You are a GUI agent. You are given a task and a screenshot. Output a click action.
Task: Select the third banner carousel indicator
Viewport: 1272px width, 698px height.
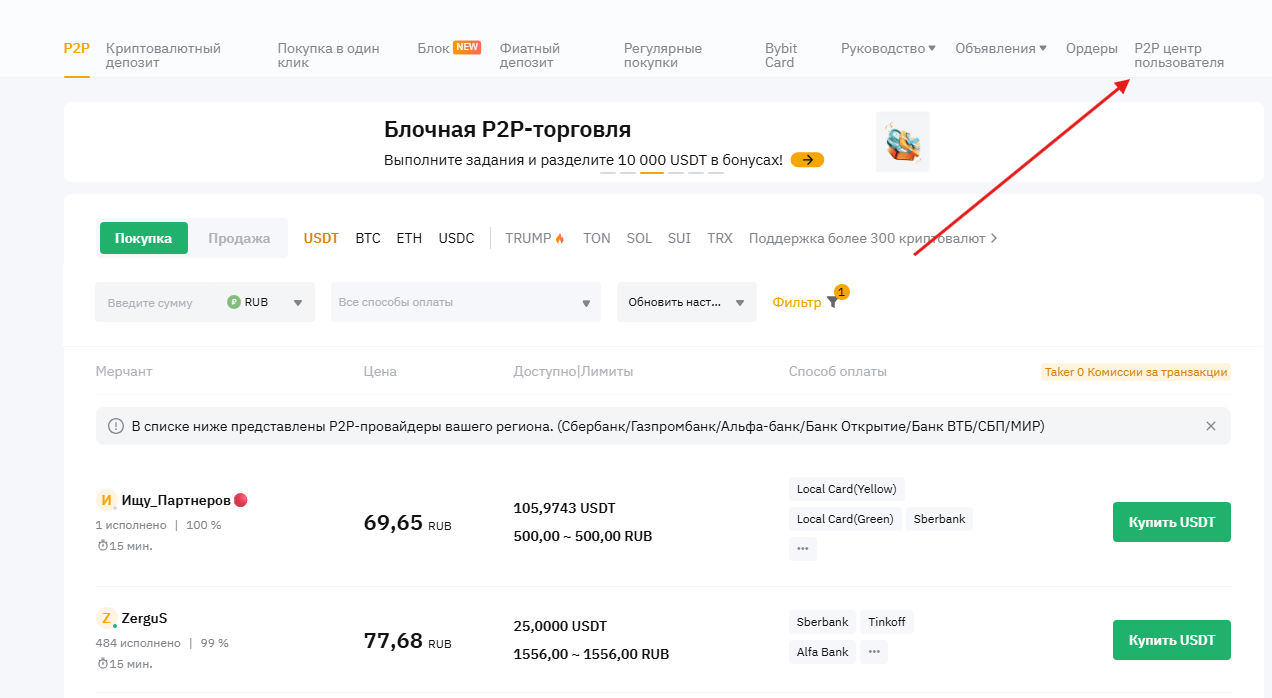click(x=652, y=172)
